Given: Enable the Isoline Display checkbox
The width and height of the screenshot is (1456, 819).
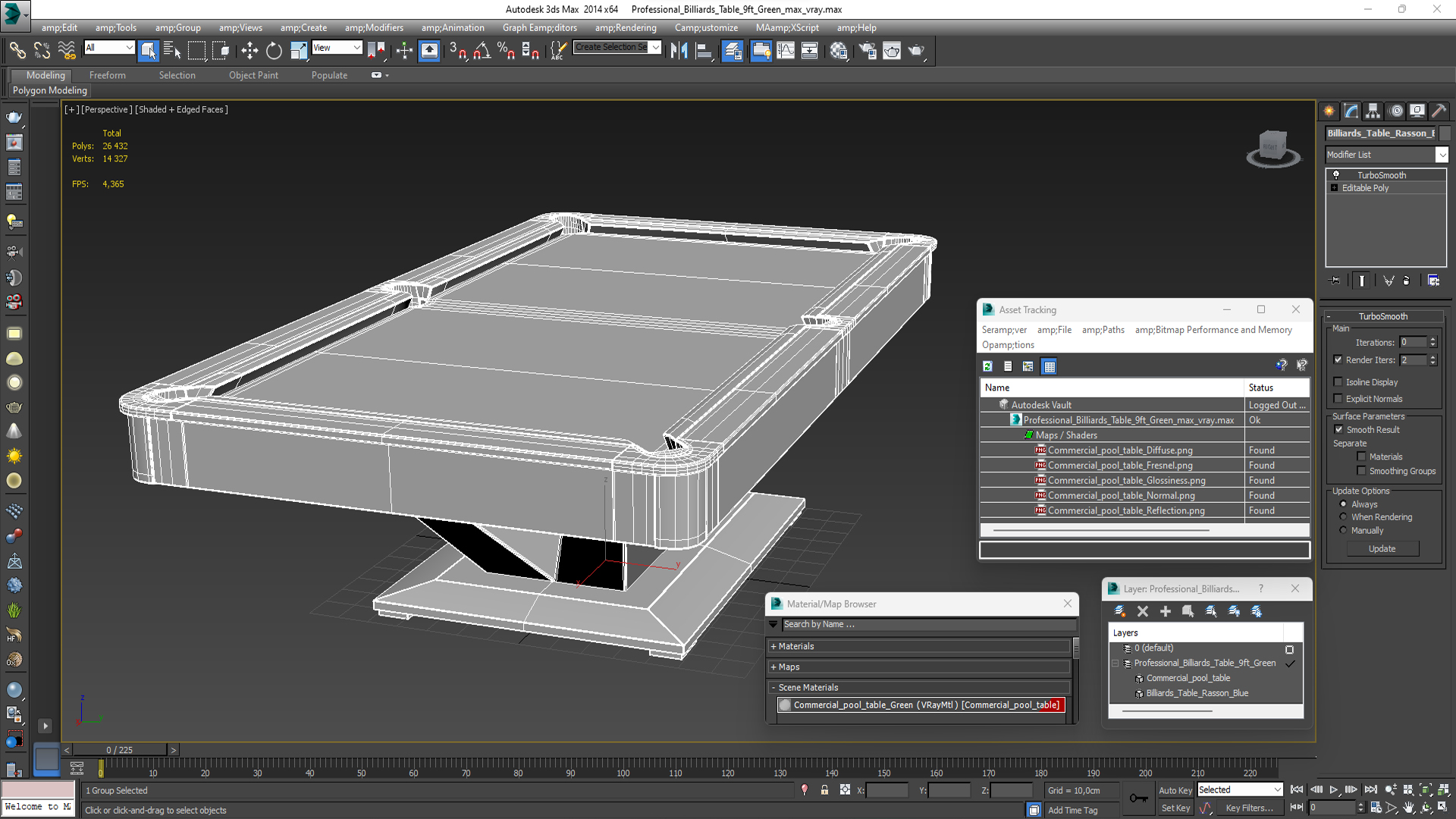Looking at the screenshot, I should tap(1338, 382).
